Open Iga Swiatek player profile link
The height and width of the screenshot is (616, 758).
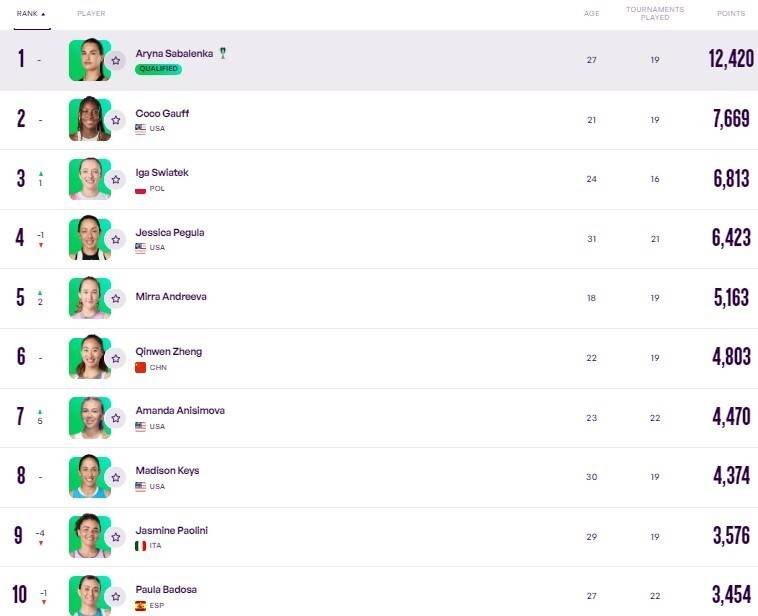point(162,173)
